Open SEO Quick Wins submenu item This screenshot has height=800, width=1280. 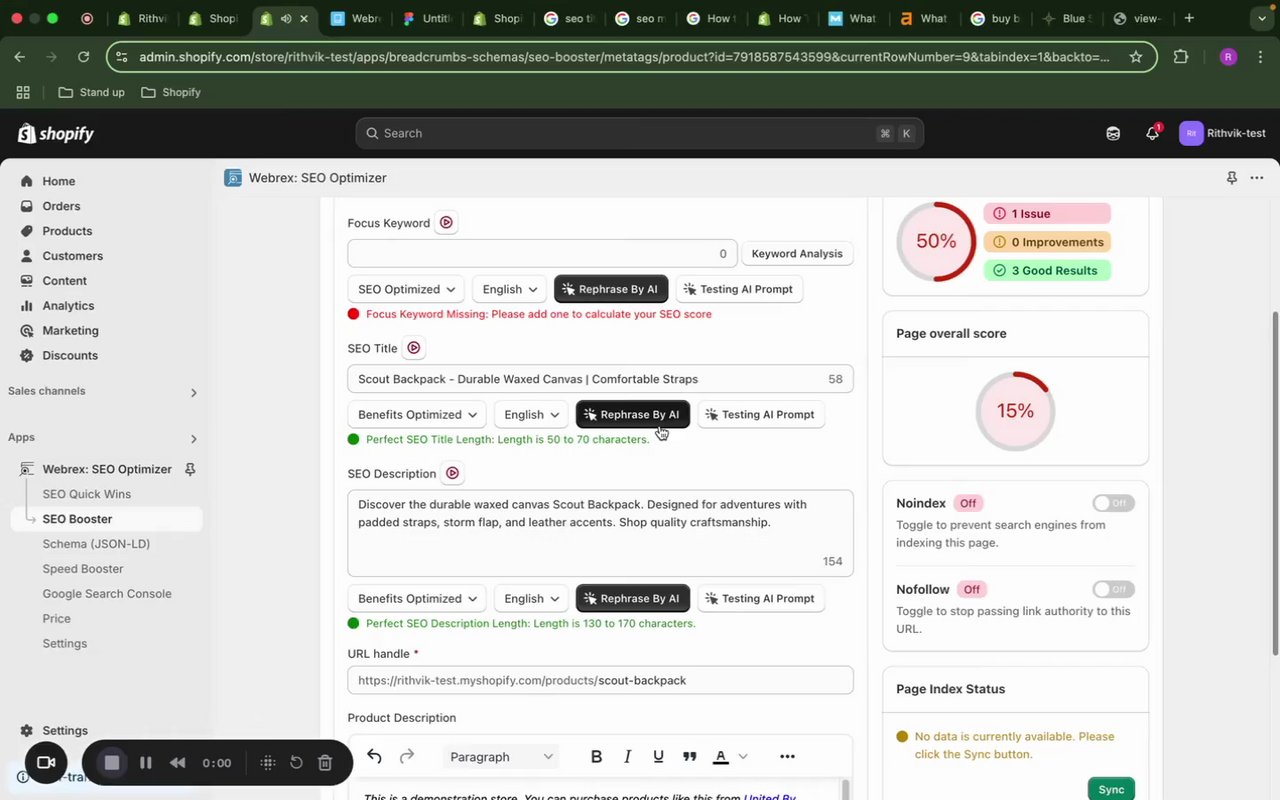point(87,494)
